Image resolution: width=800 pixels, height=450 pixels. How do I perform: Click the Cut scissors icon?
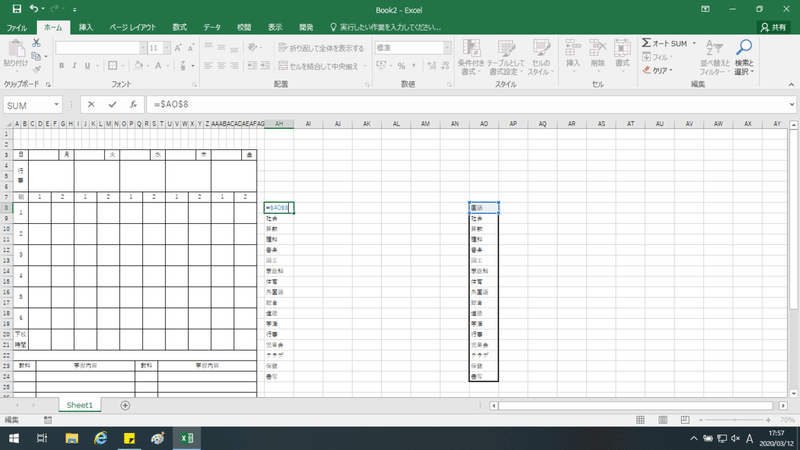click(x=36, y=43)
